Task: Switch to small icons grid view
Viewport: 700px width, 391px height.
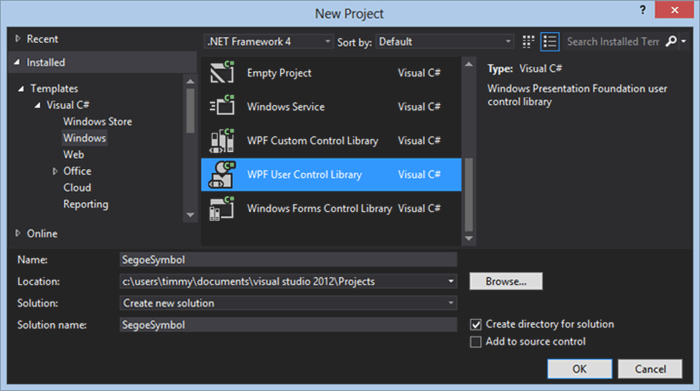Action: (x=528, y=42)
